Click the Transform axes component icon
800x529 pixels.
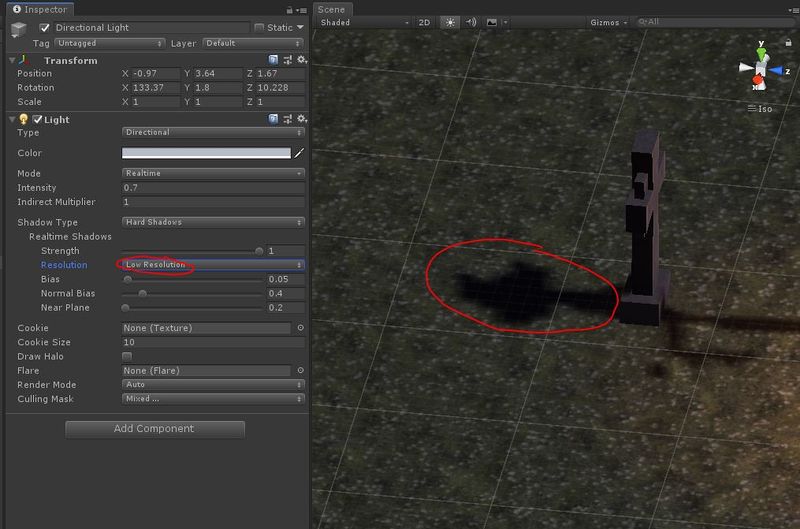click(23, 60)
